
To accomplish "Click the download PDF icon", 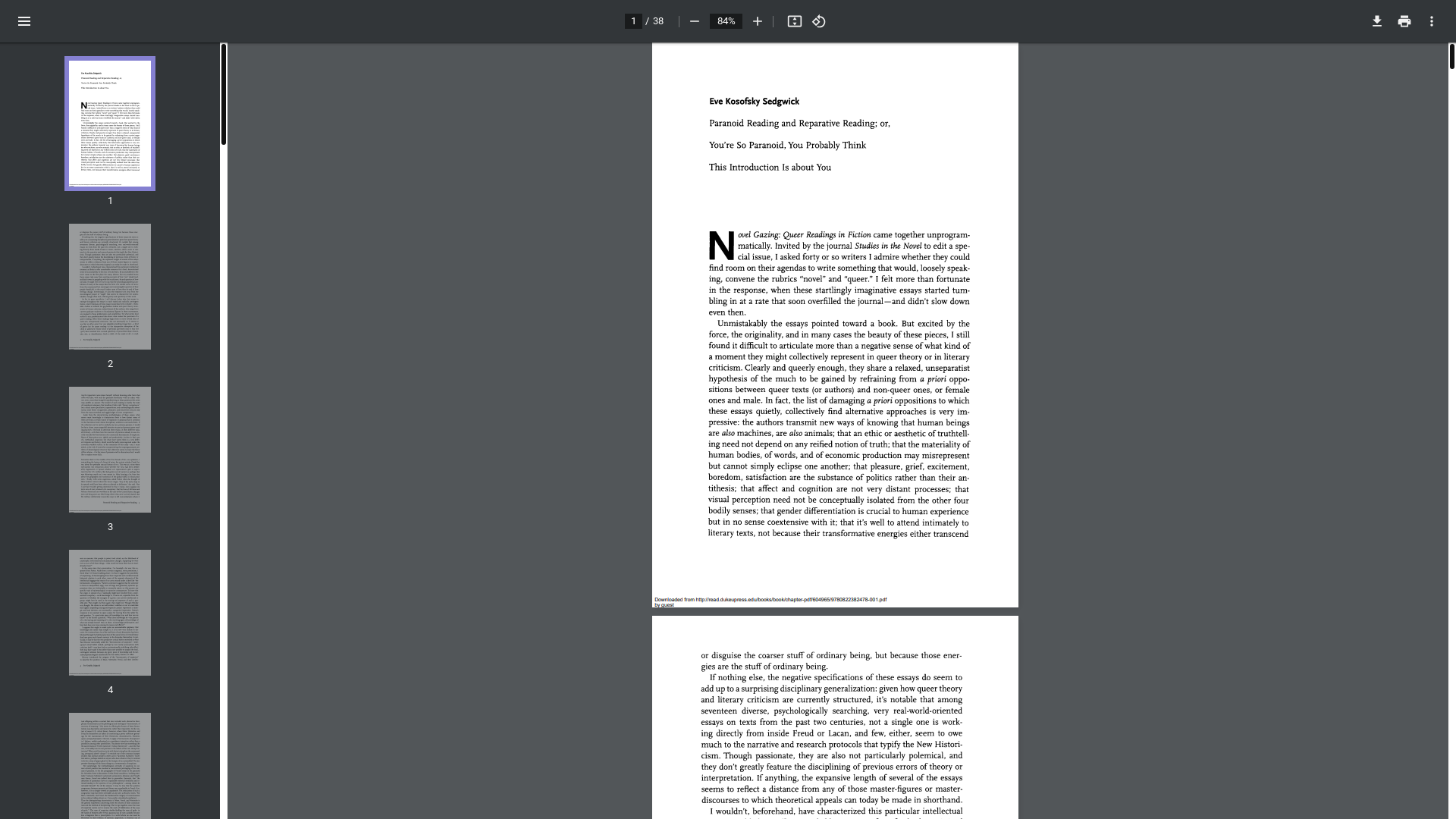I will tap(1377, 21).
